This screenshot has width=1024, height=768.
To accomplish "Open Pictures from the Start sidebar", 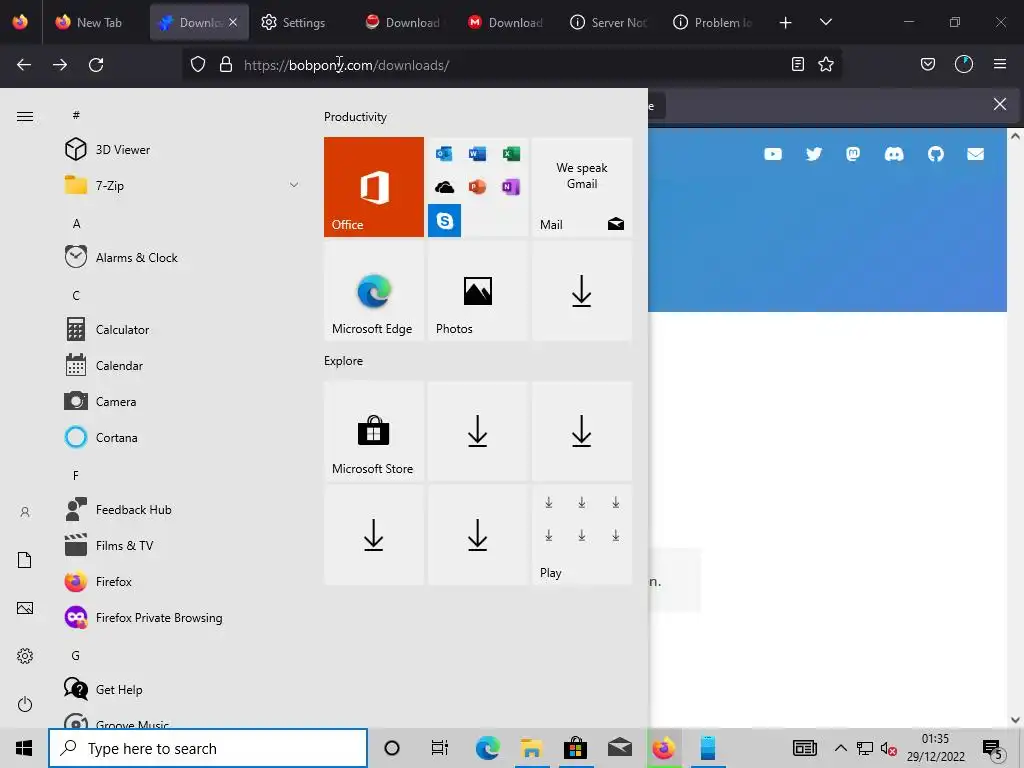I will point(25,608).
